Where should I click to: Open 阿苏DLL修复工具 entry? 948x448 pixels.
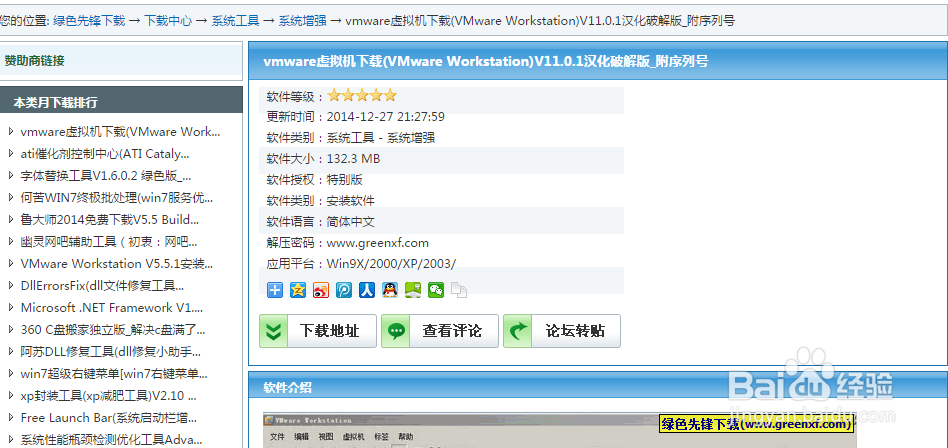tap(111, 351)
